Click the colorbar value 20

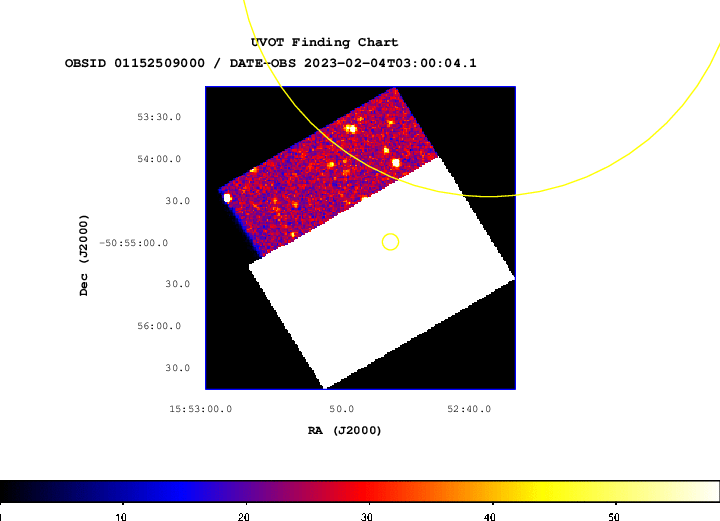(244, 517)
